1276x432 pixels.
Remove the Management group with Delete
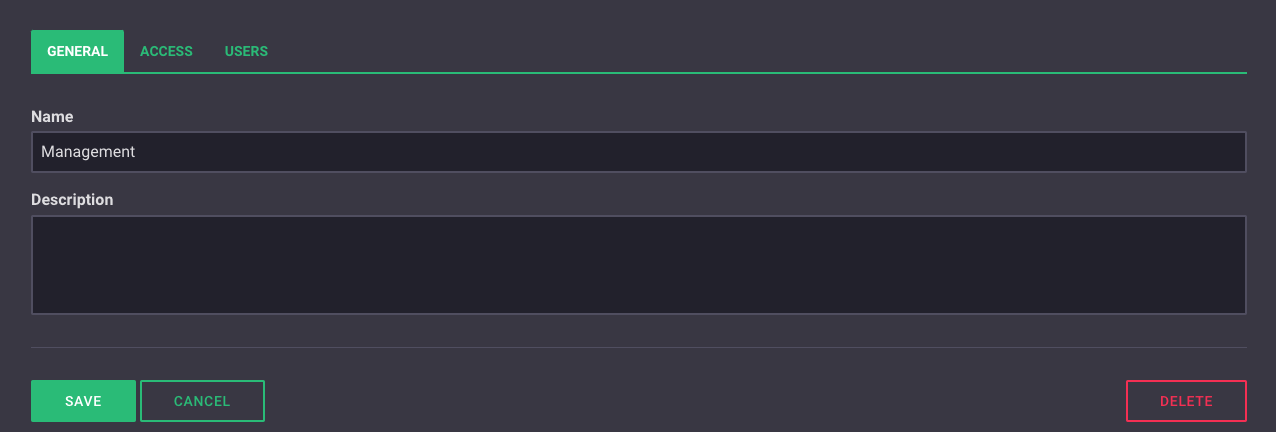click(x=1186, y=401)
